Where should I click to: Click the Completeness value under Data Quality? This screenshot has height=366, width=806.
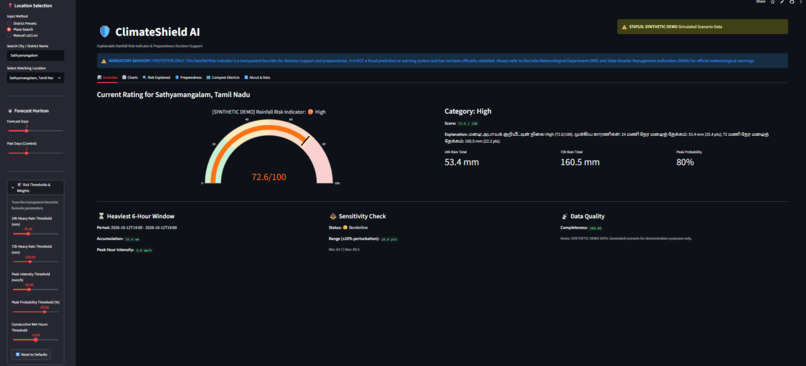[x=596, y=228]
